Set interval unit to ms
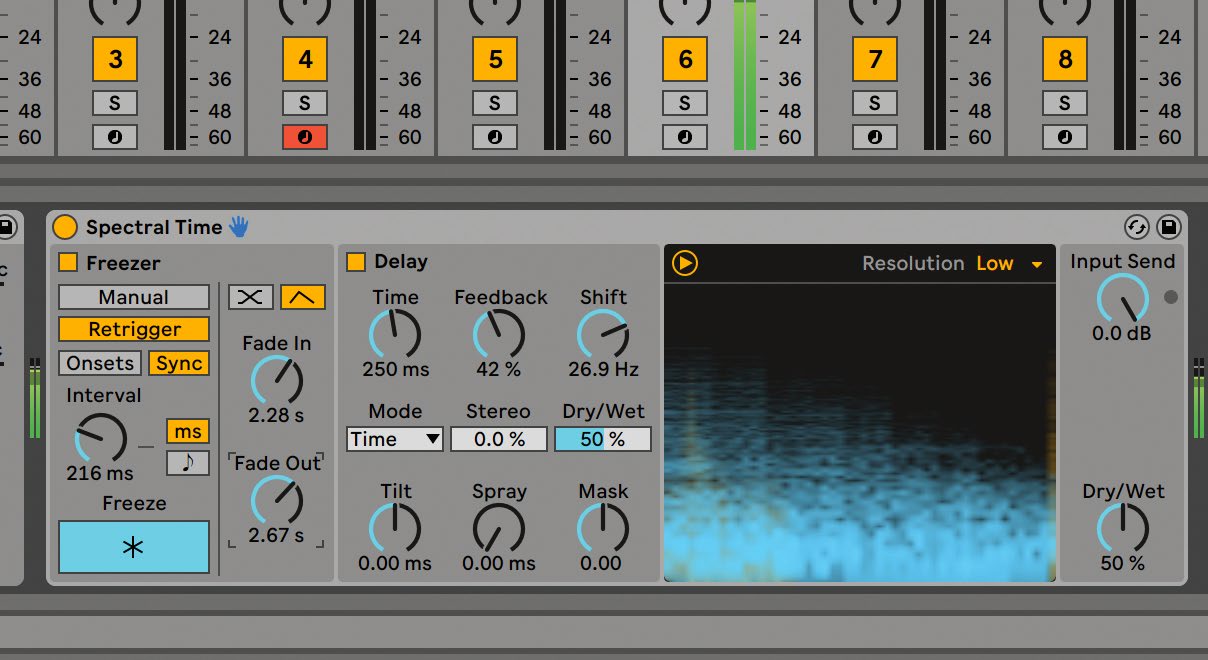Screen dimensions: 1208x660 pos(188,432)
